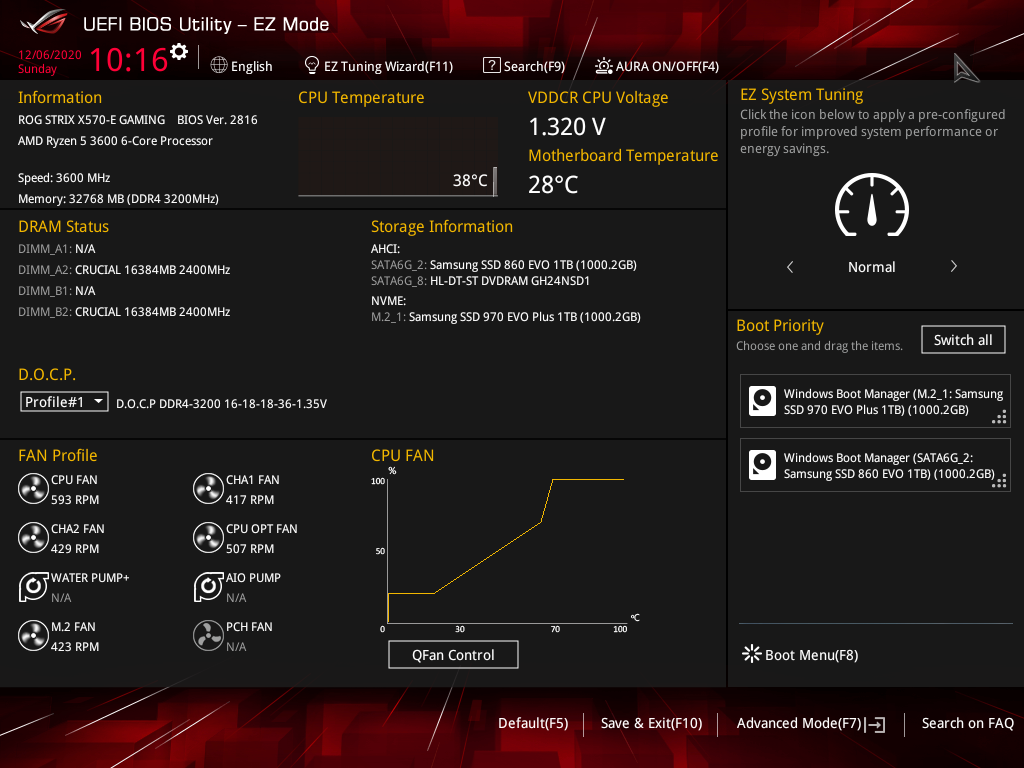
Task: Click the Search question mark icon
Action: click(x=491, y=65)
